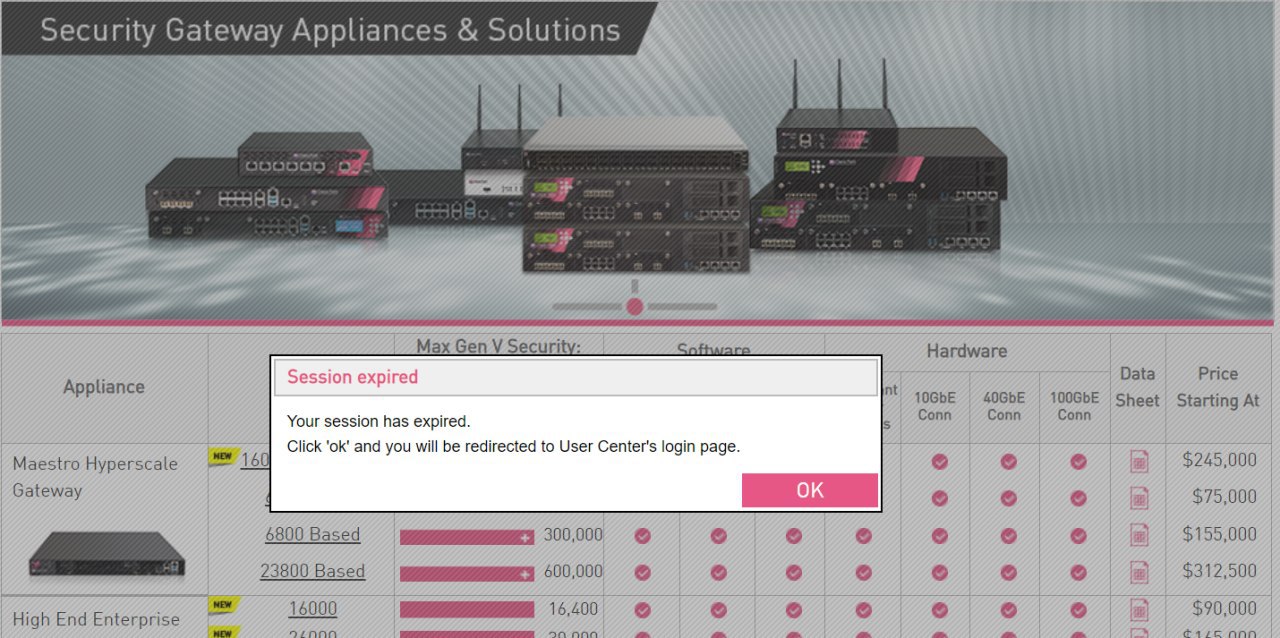Screen dimensions: 1280x638
Task: Click 100GbE Conn check mark for 23800 Based
Action: pos(1078,573)
